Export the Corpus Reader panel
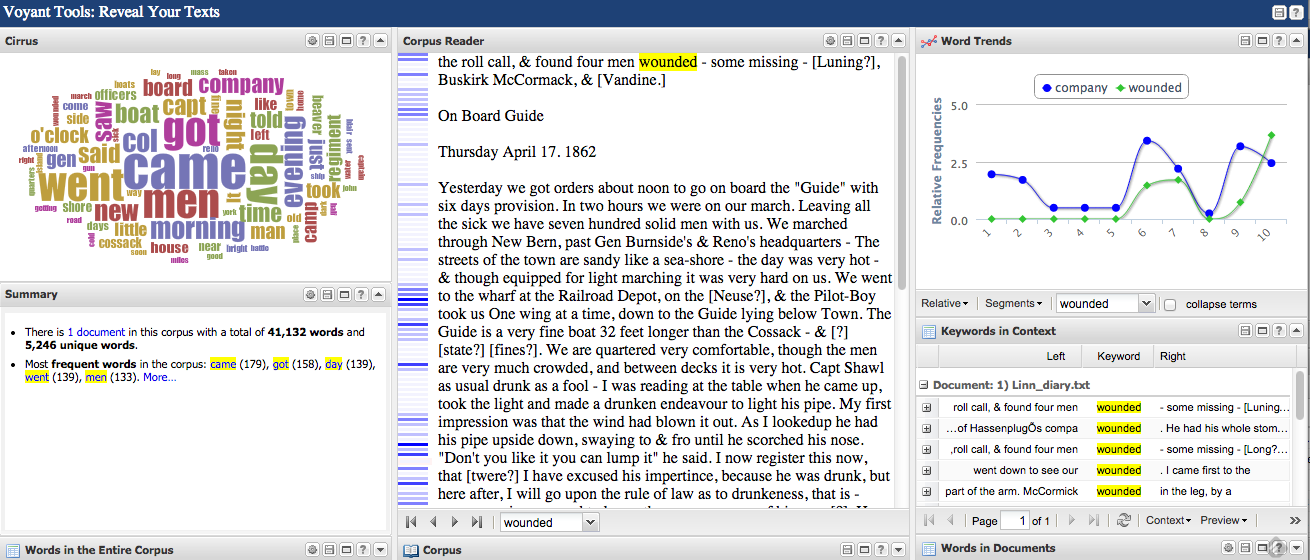 pyautogui.click(x=847, y=41)
